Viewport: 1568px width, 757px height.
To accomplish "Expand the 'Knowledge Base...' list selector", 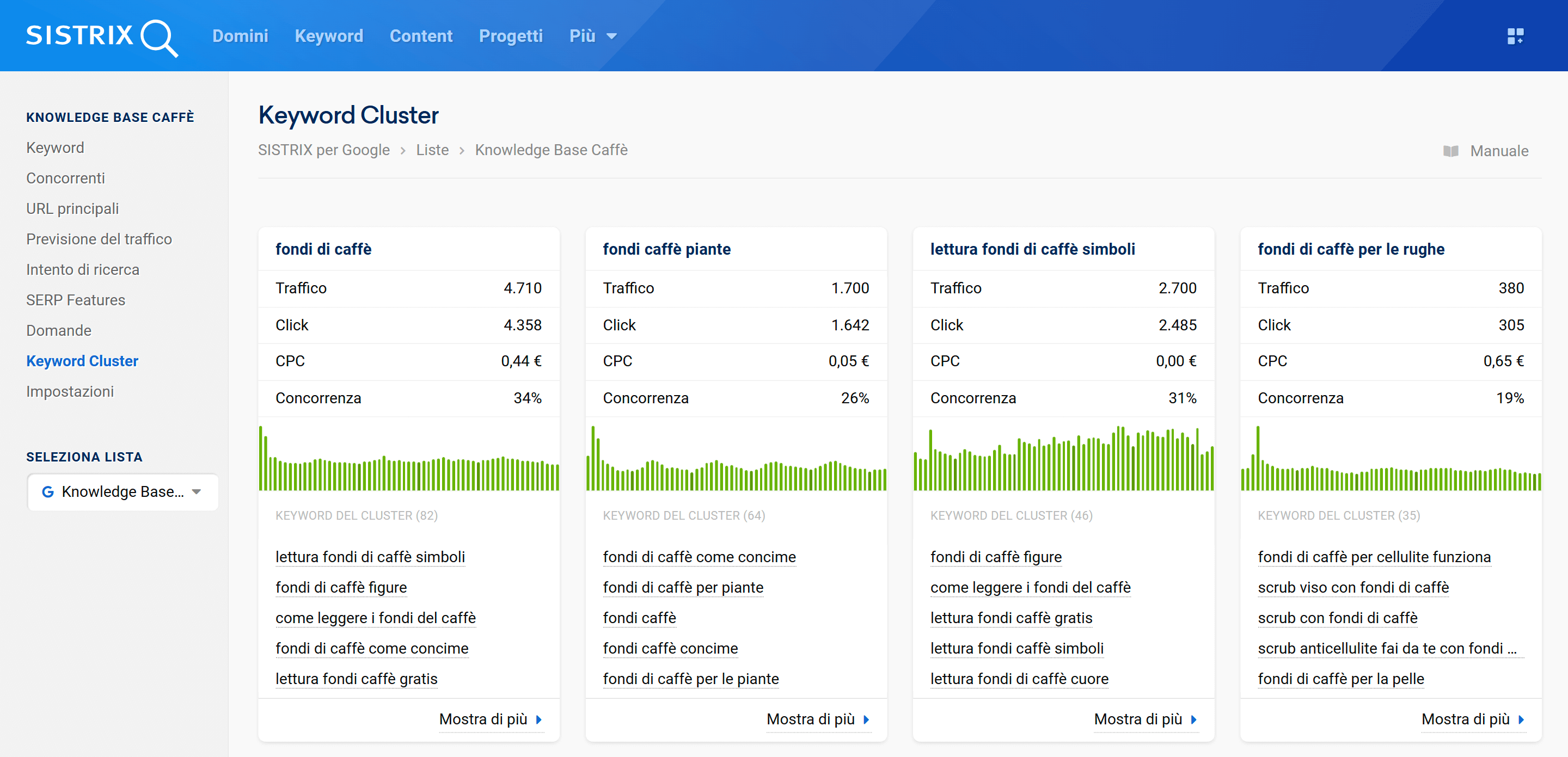I will 122,491.
